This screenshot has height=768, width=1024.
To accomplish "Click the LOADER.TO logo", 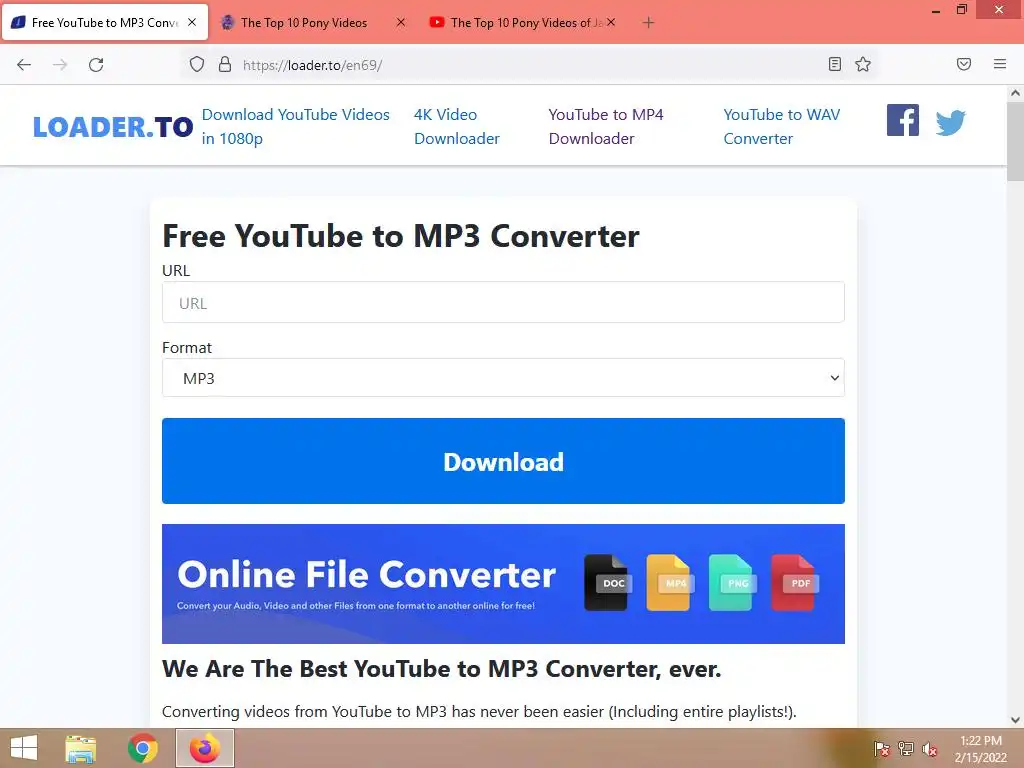I will (113, 127).
